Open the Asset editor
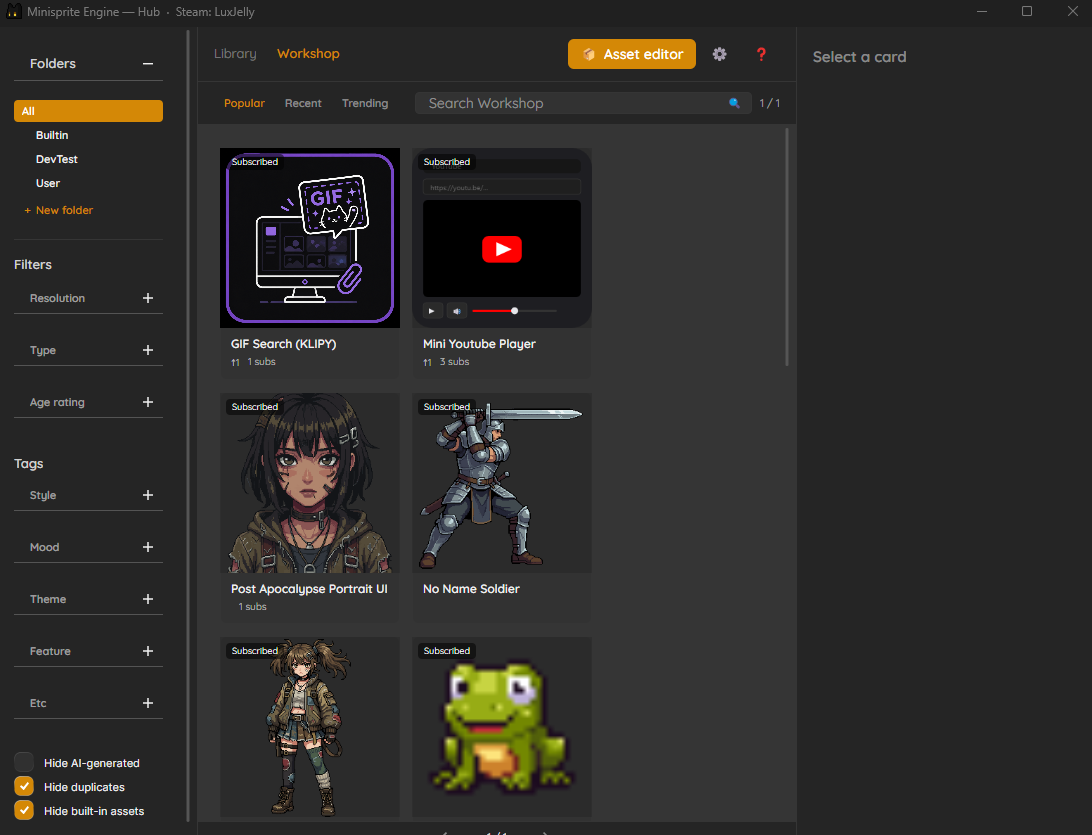This screenshot has height=835, width=1092. point(632,54)
